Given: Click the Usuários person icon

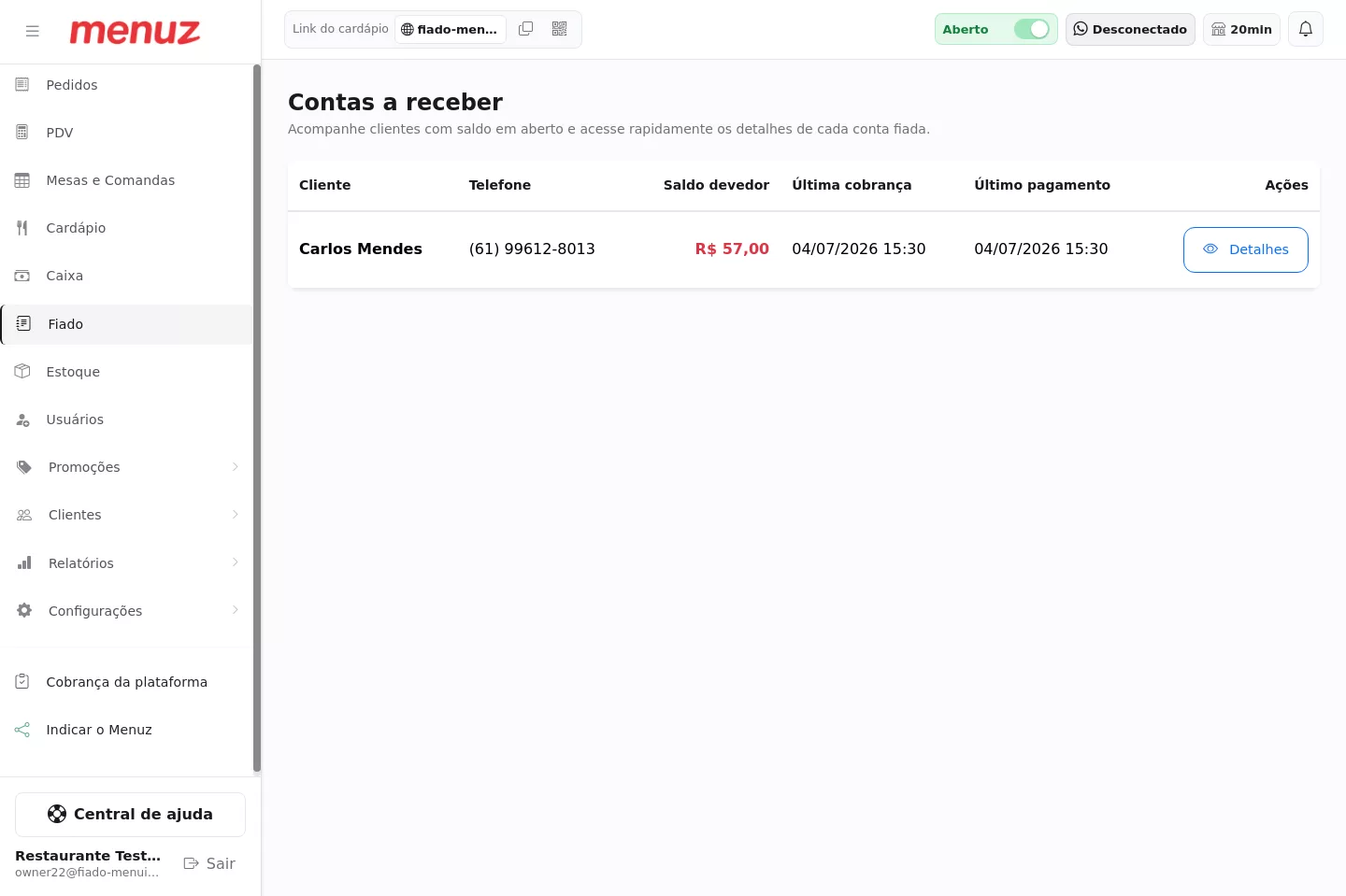Looking at the screenshot, I should coord(22,420).
